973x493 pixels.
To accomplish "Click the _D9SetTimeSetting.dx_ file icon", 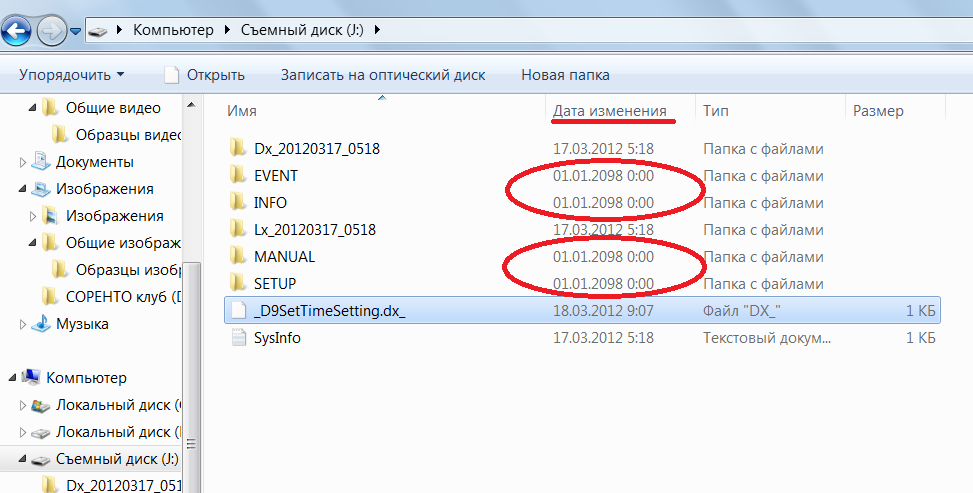I will click(x=237, y=311).
